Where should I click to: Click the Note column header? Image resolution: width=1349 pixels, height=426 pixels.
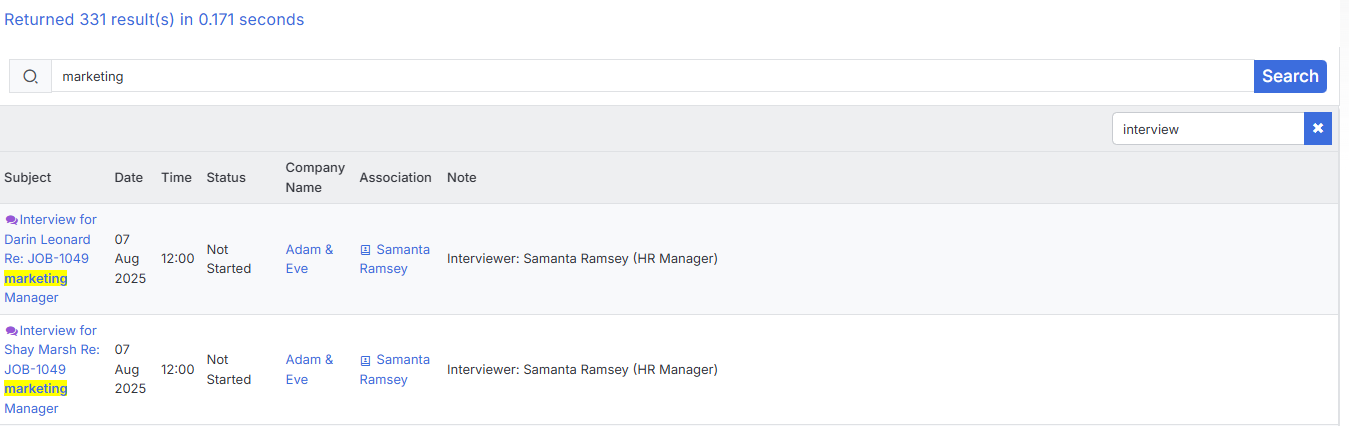pyautogui.click(x=462, y=178)
